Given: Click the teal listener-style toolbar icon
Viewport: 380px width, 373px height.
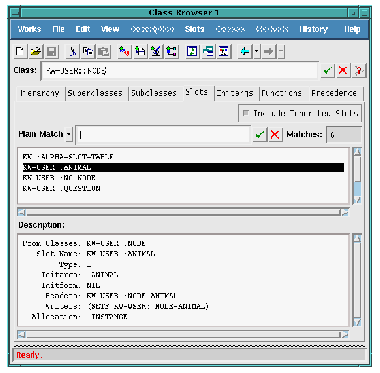Looking at the screenshot, I should (208, 51).
